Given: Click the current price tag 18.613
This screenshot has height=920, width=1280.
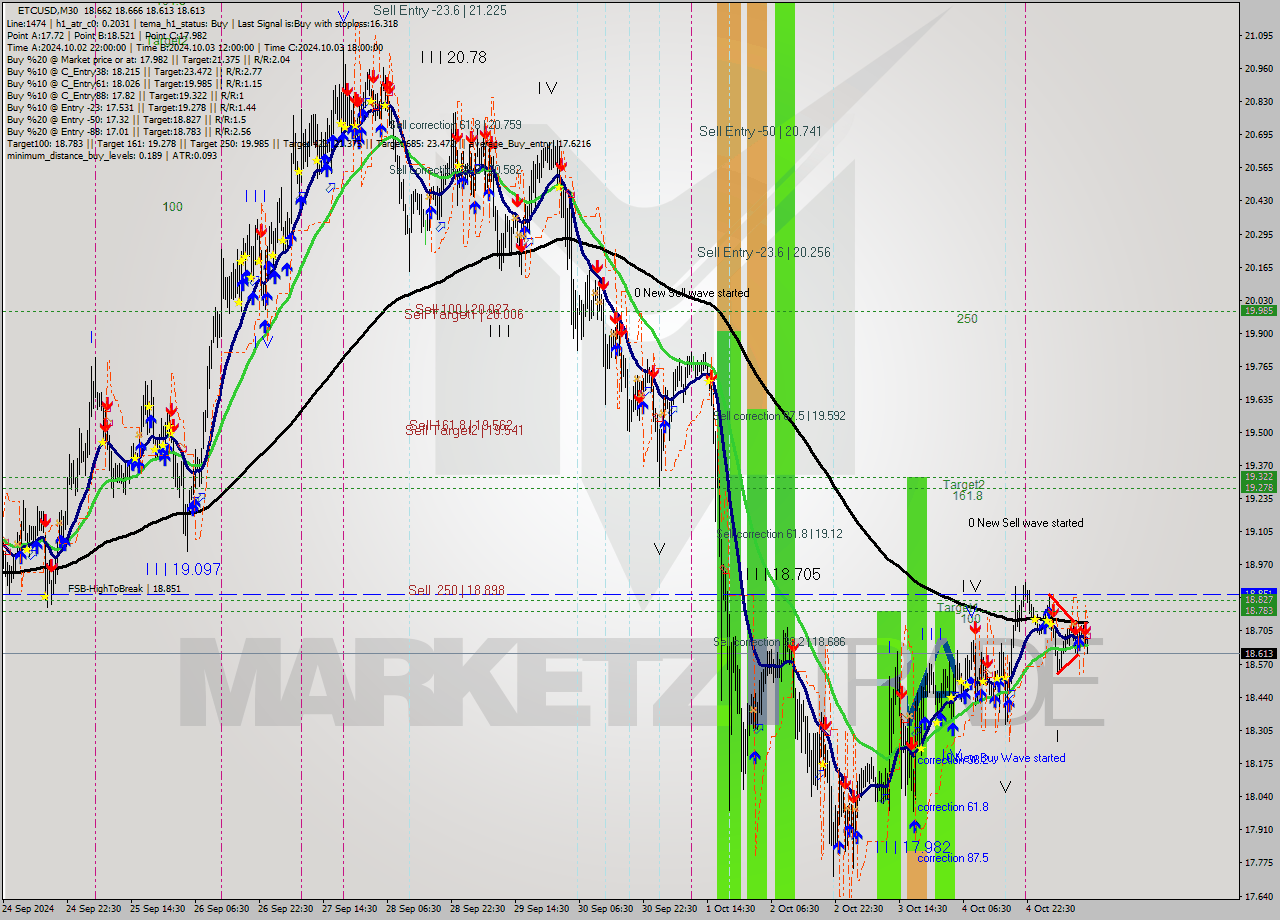Looking at the screenshot, I should [1258, 654].
